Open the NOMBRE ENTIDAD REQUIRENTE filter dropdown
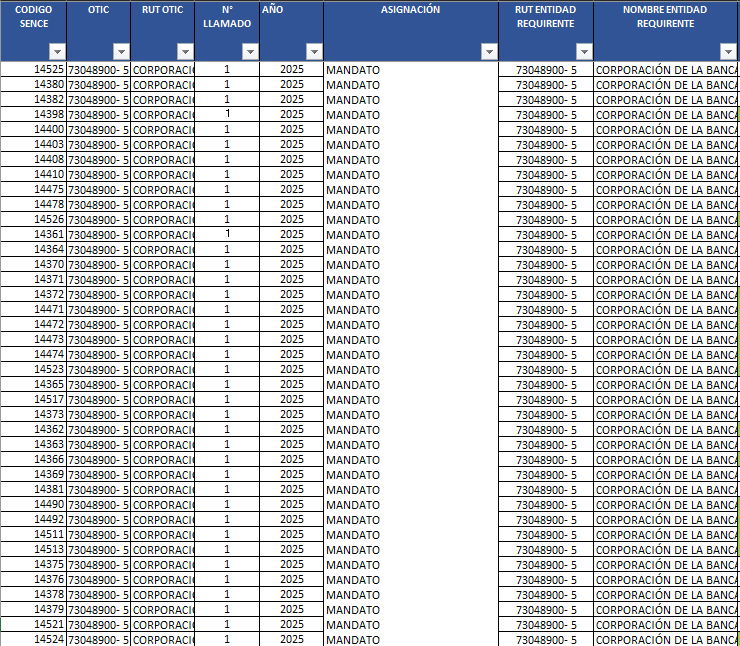Image resolution: width=740 pixels, height=646 pixels. point(729,51)
